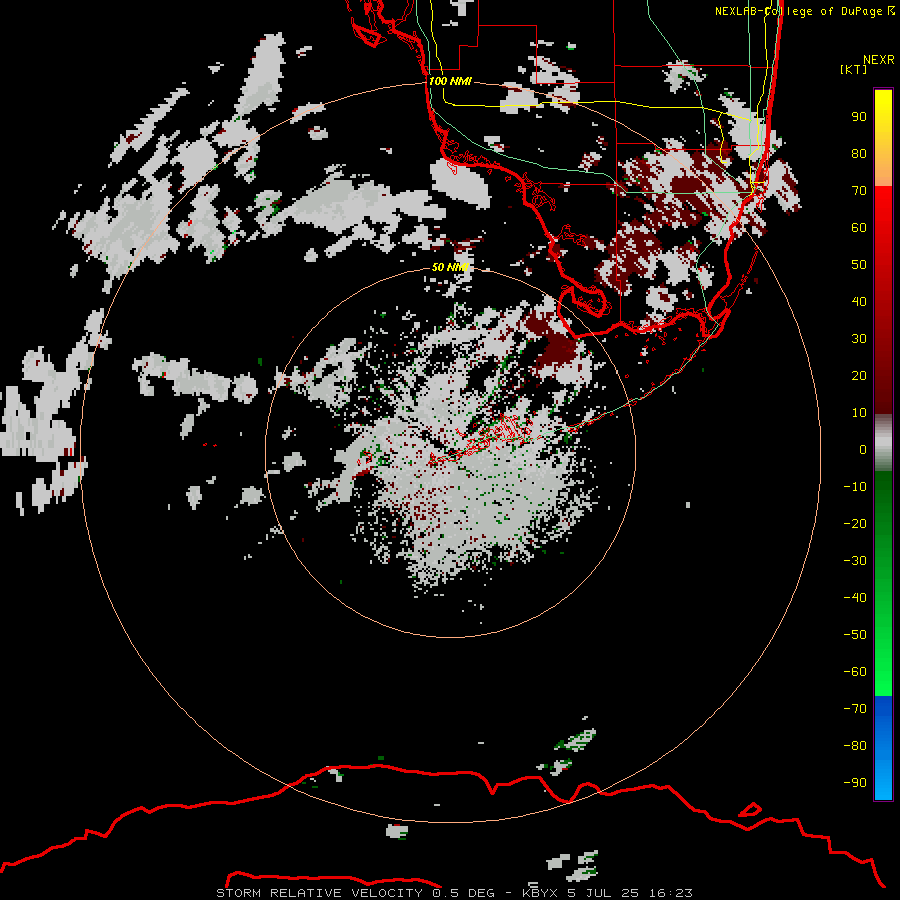Click the 80 value on color scale
900x900 pixels.
point(859,154)
